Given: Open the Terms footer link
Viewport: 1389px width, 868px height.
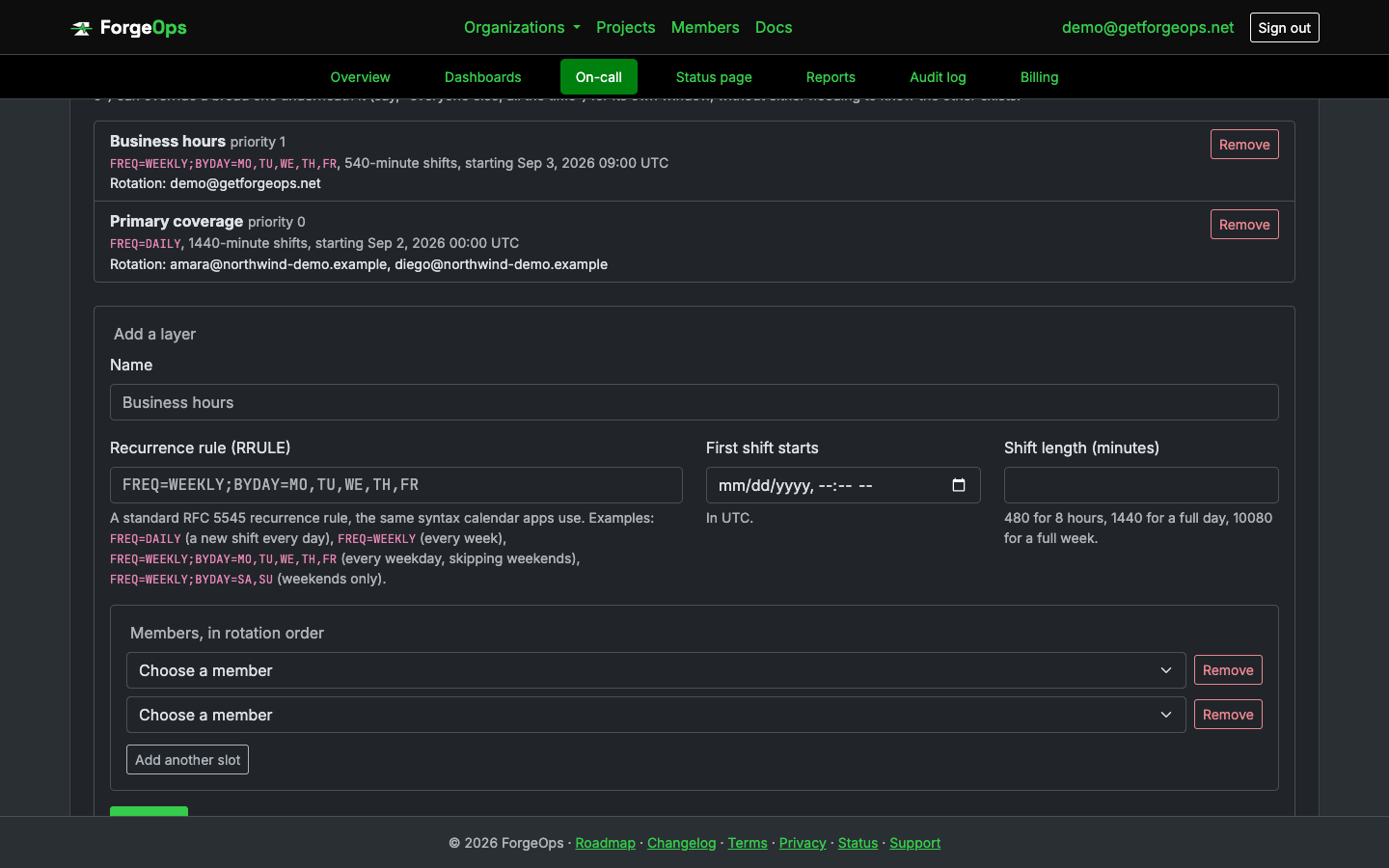Looking at the screenshot, I should pos(748,843).
